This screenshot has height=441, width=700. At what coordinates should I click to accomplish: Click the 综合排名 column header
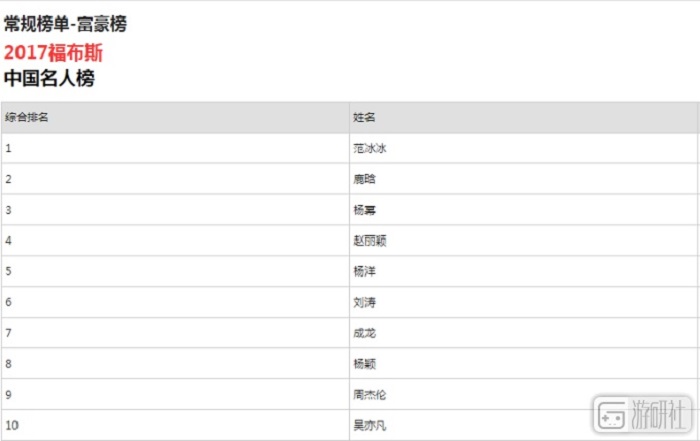coord(27,117)
